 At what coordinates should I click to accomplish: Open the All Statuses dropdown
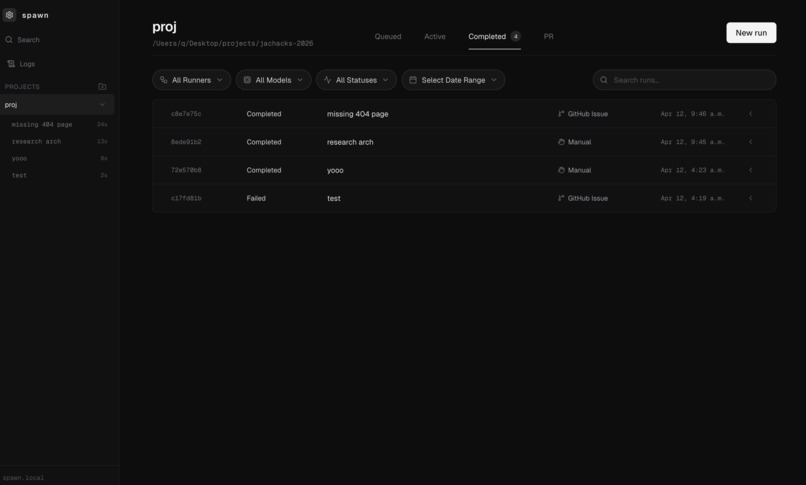pyautogui.click(x=356, y=80)
